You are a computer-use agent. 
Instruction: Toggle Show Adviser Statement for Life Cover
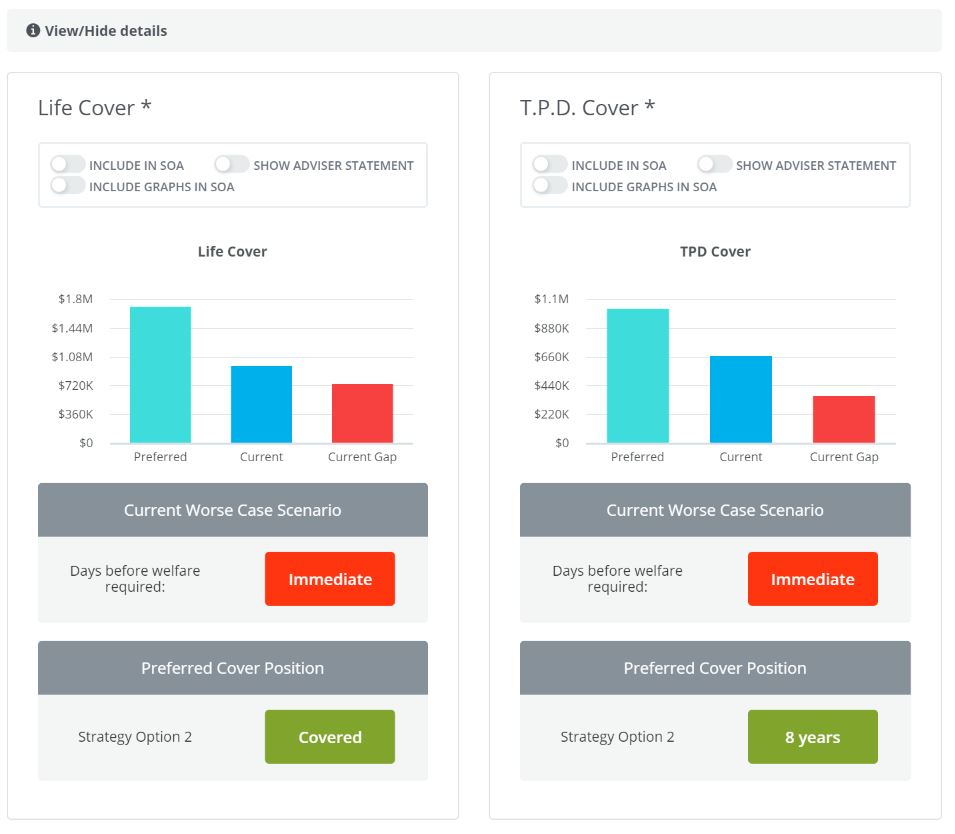[x=232, y=165]
